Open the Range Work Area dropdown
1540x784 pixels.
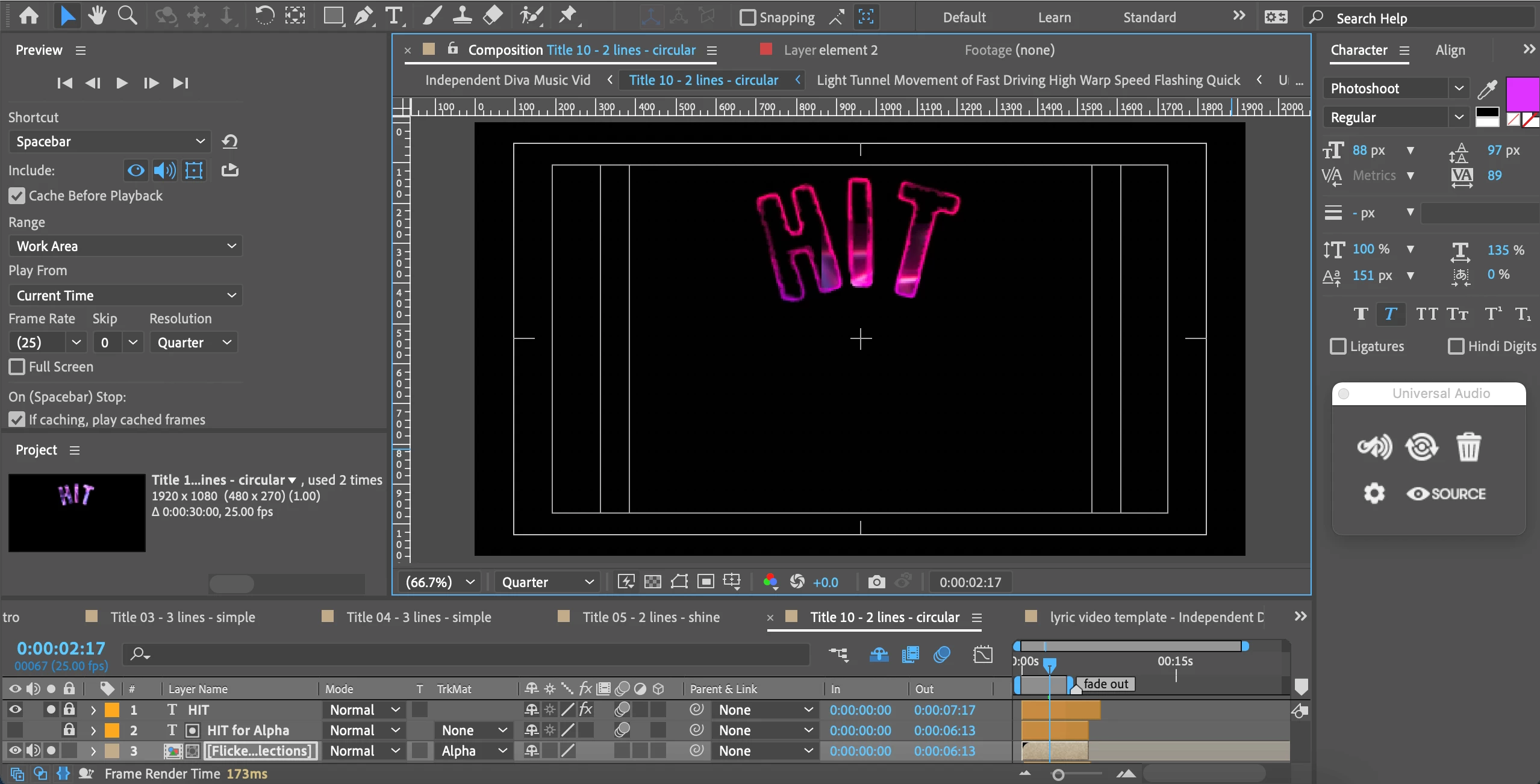[125, 246]
